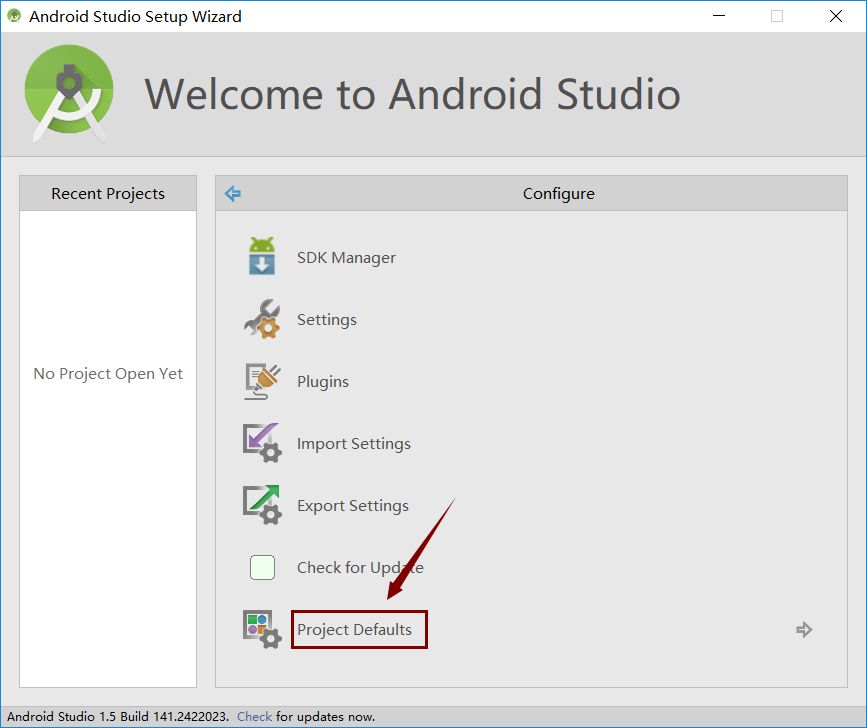
Task: Click the Check updates link
Action: click(254, 716)
